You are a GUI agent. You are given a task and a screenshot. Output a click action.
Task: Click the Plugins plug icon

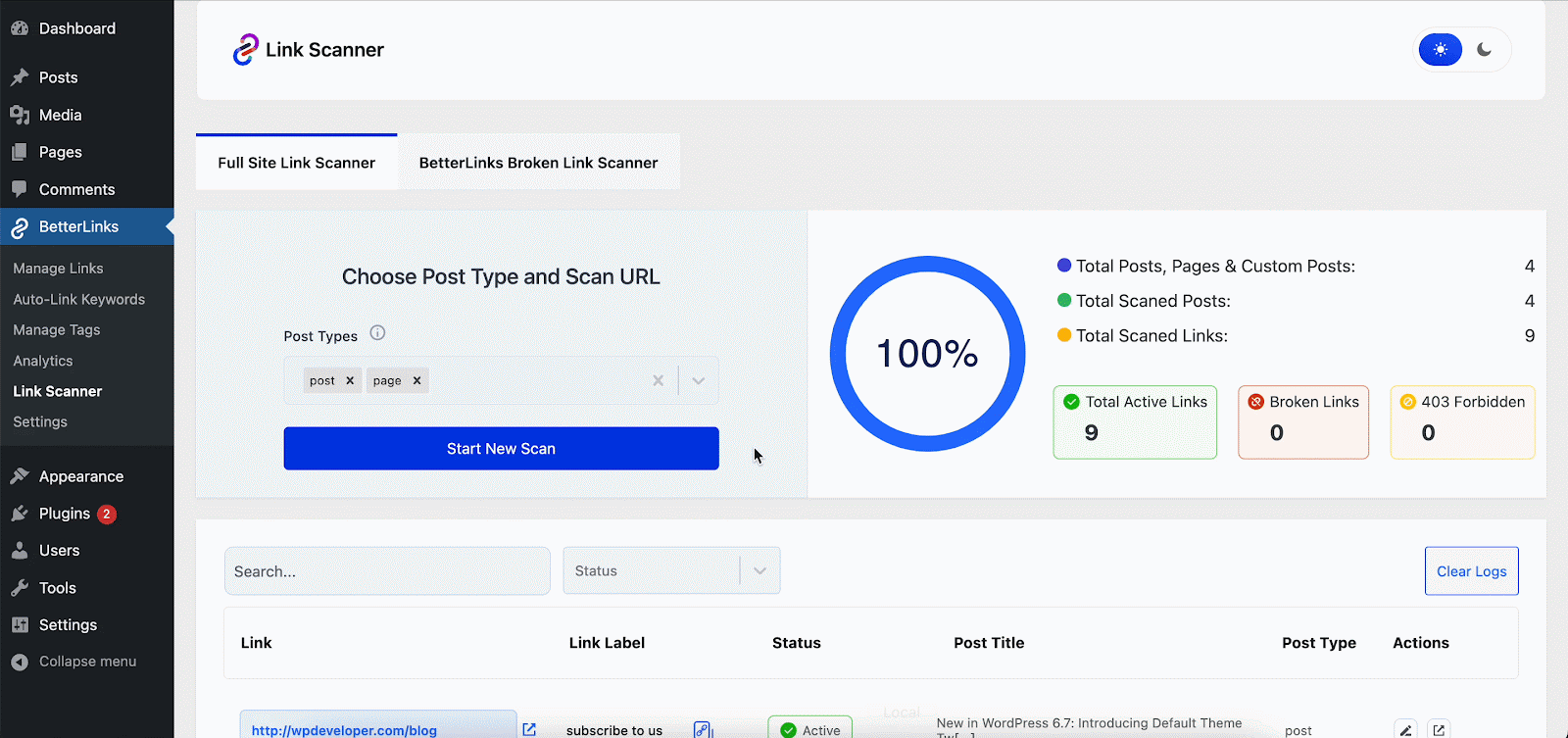pyautogui.click(x=20, y=514)
